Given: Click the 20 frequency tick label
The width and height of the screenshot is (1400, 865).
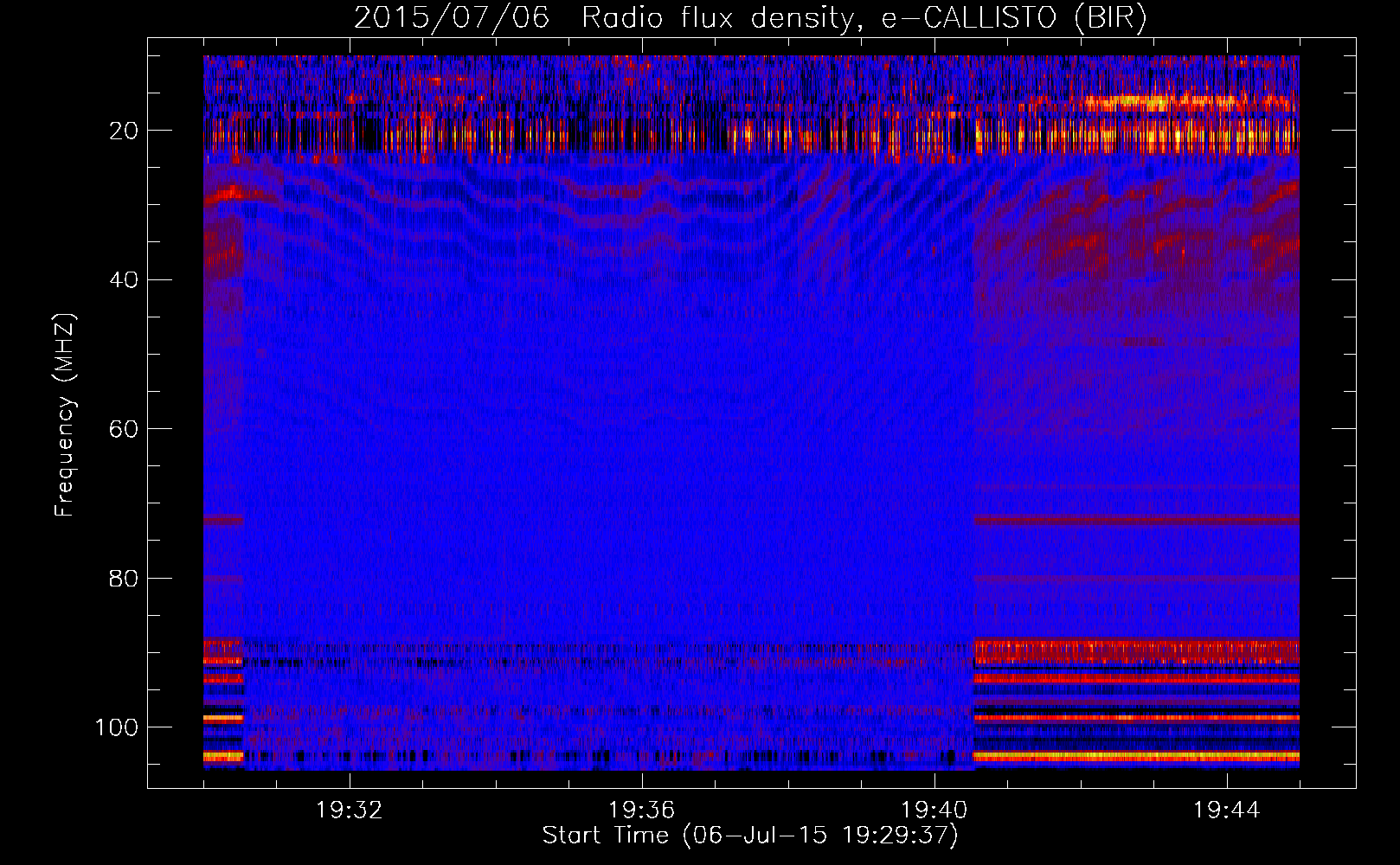Looking at the screenshot, I should tap(124, 131).
